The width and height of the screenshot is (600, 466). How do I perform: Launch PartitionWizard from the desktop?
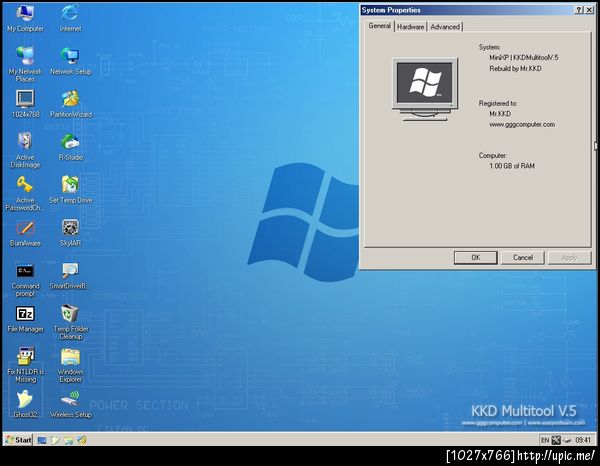[x=70, y=103]
